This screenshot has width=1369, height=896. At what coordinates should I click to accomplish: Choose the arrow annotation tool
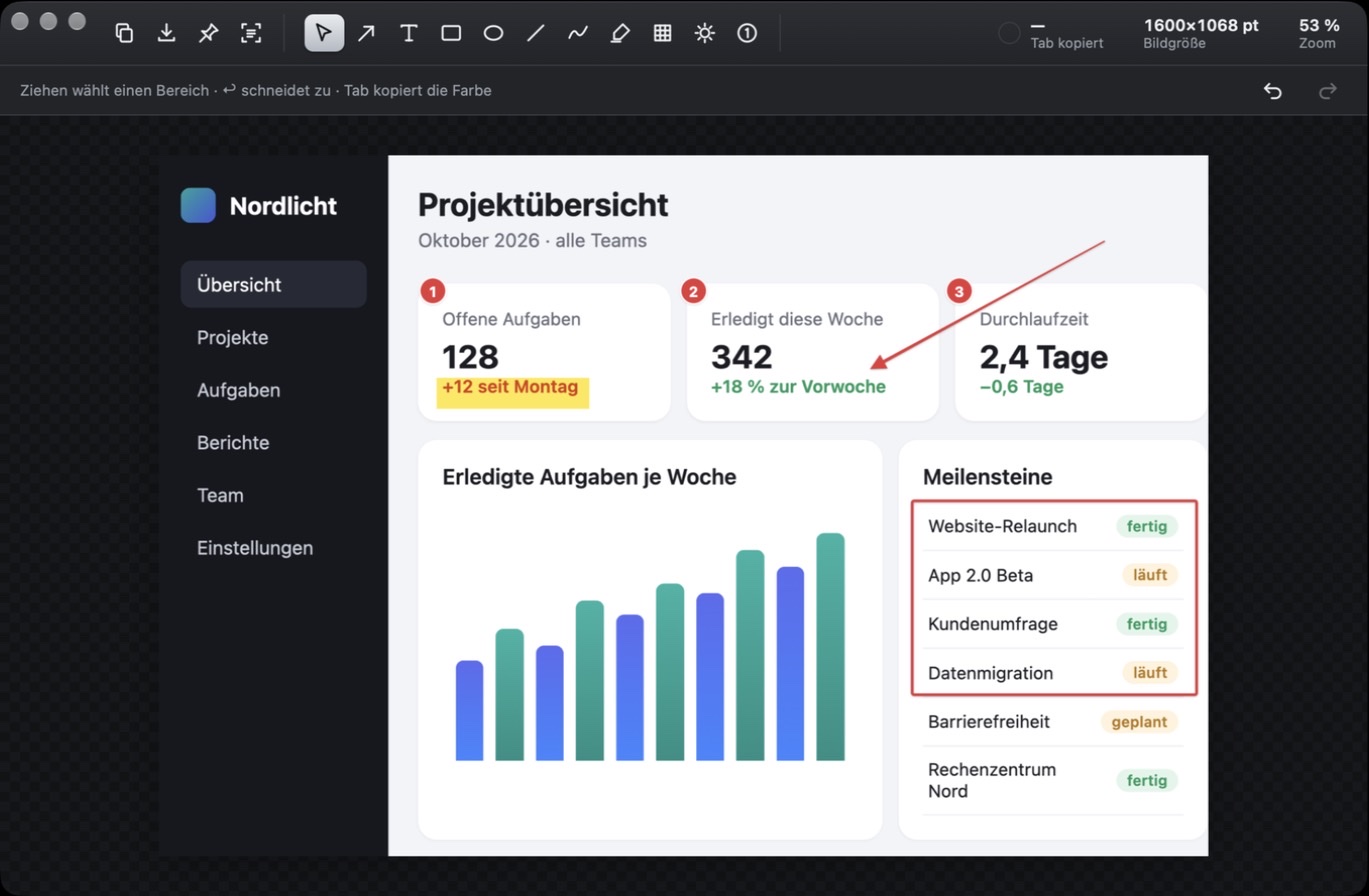point(367,33)
